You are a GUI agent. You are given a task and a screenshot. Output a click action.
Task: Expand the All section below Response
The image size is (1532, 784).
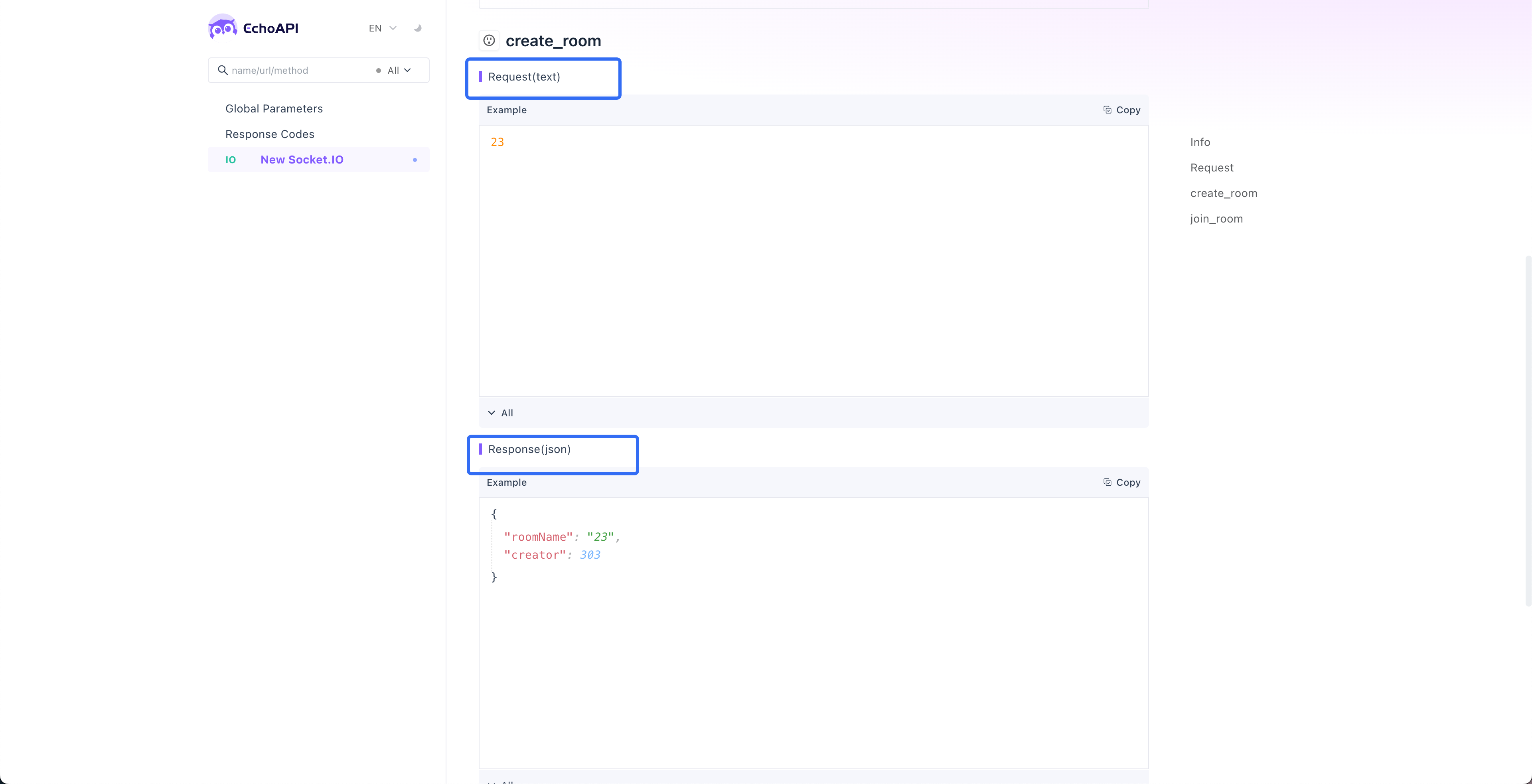(x=500, y=781)
